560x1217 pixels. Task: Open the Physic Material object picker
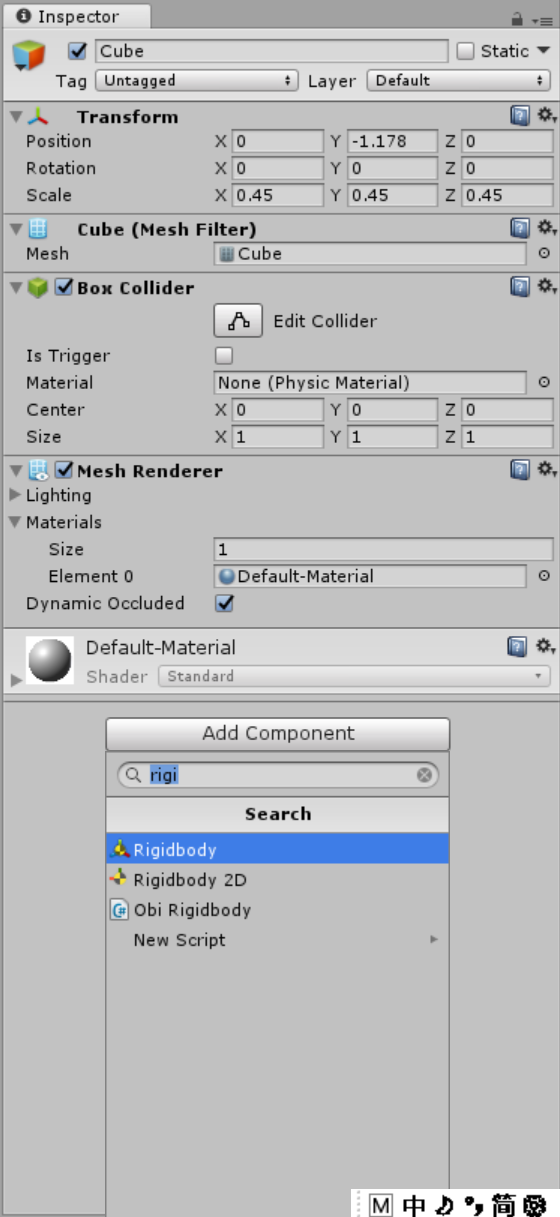tap(544, 382)
